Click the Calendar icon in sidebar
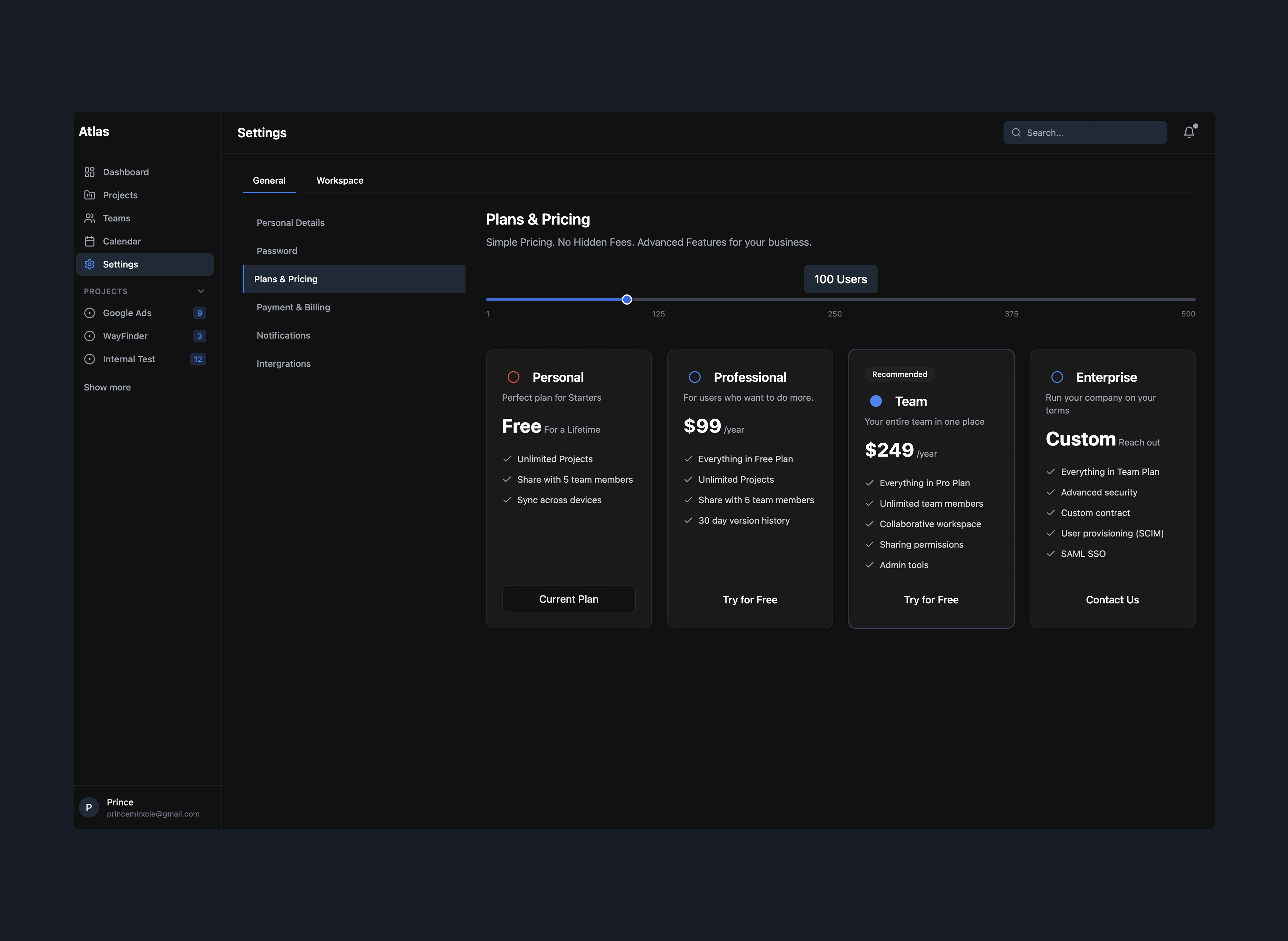This screenshot has width=1288, height=941. click(x=89, y=241)
